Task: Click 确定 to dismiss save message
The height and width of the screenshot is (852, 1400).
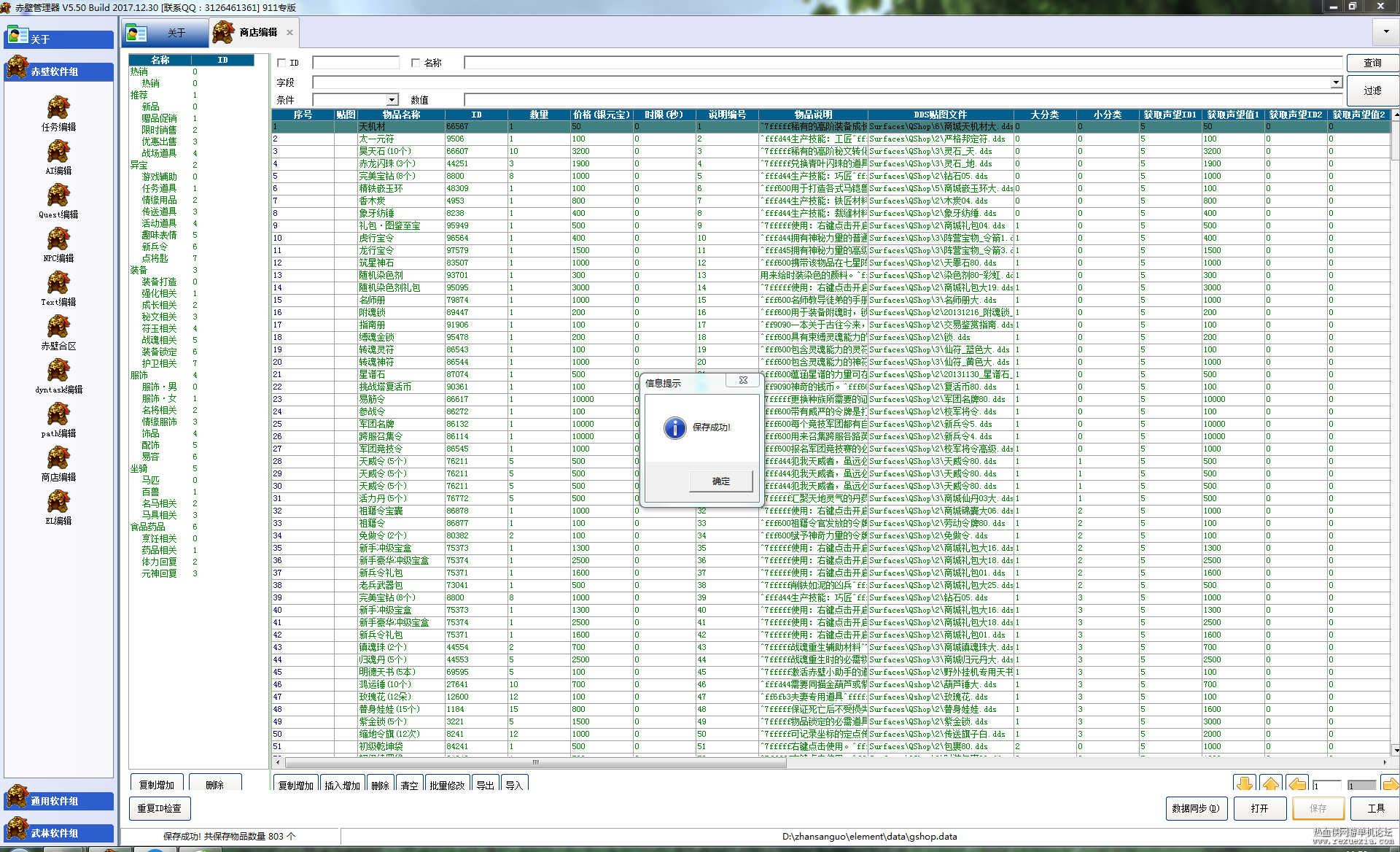Action: pos(720,481)
